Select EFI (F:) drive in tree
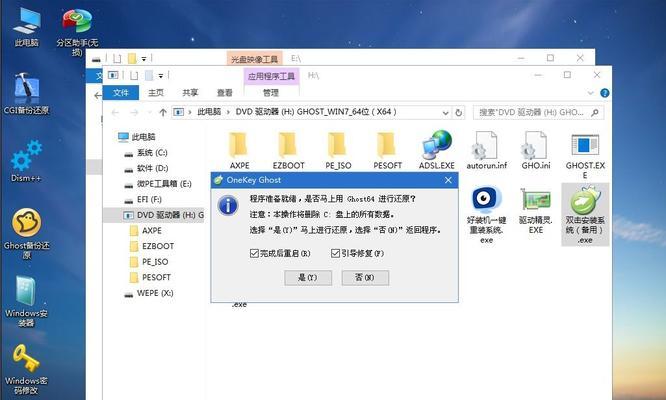This screenshot has height=400, width=666. click(x=143, y=200)
